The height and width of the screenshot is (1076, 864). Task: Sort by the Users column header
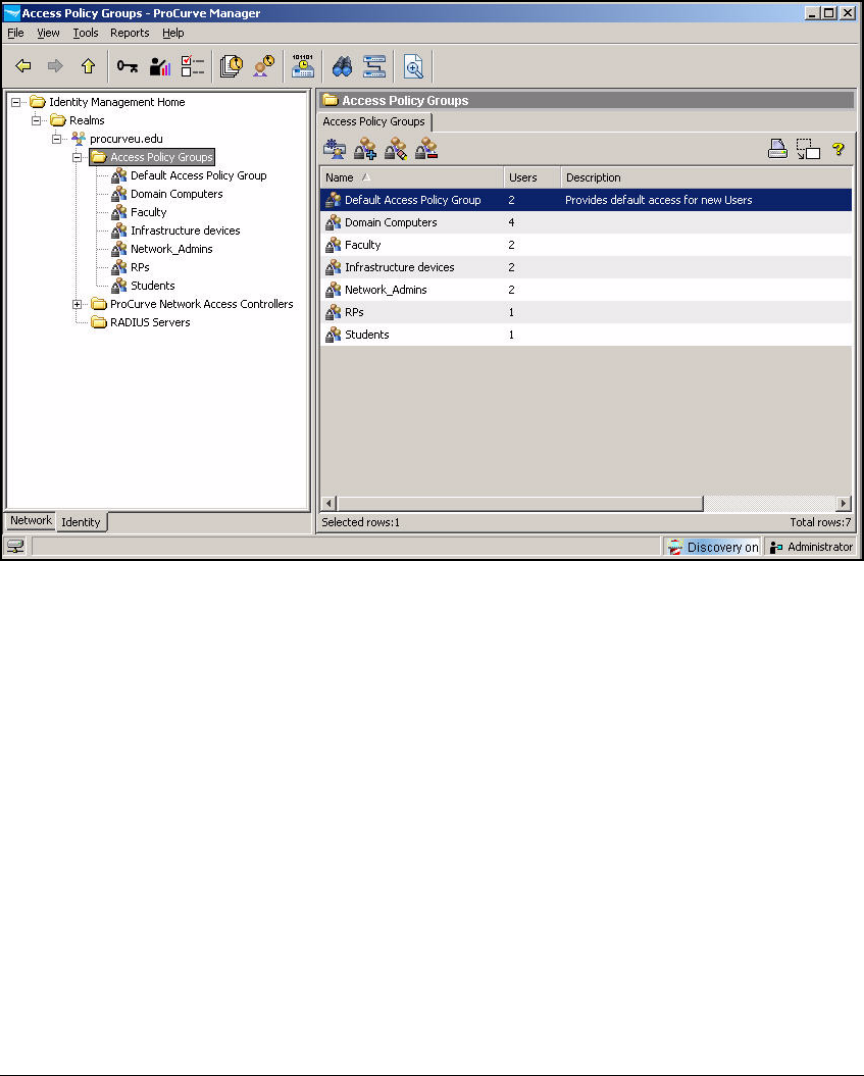click(532, 177)
